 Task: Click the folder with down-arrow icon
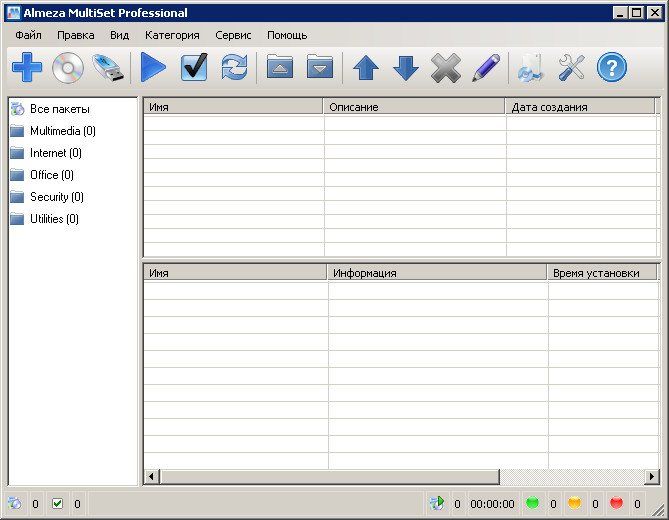(319, 68)
